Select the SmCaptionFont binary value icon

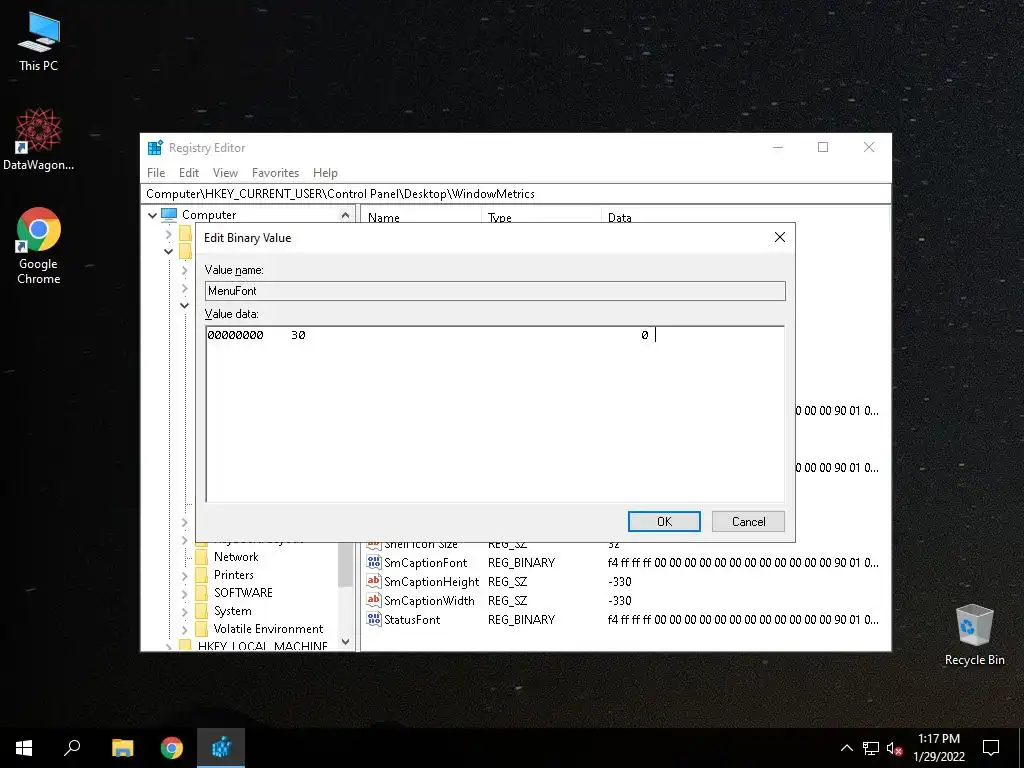[x=374, y=562]
